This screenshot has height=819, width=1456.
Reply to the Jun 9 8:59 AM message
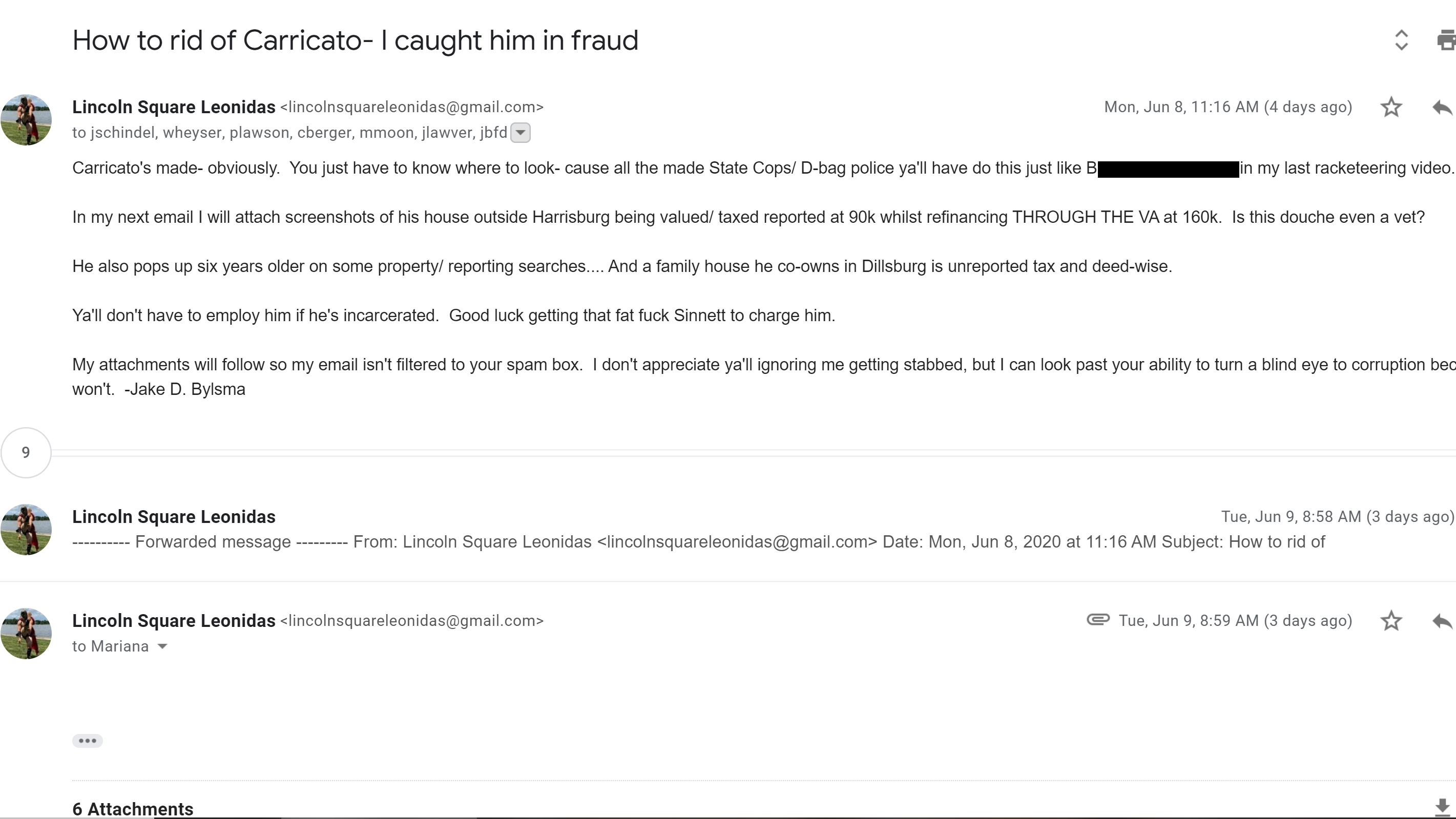(1443, 621)
